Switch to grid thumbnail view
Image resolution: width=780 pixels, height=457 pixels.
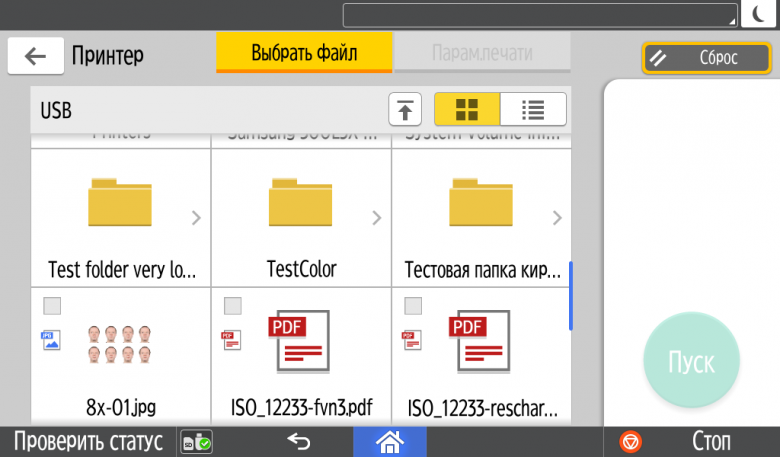(467, 109)
